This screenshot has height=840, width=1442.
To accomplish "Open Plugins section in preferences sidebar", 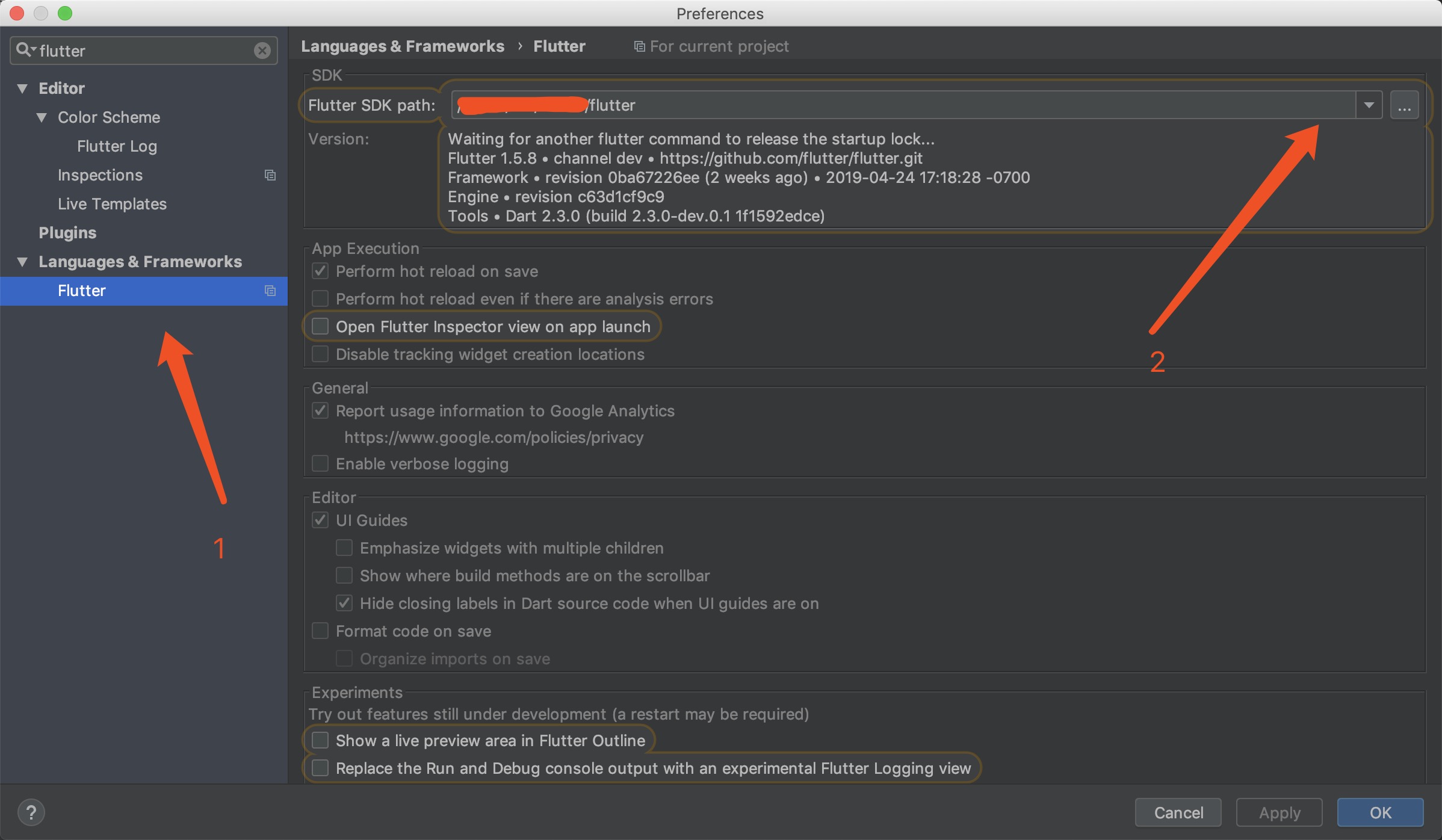I will click(x=68, y=232).
